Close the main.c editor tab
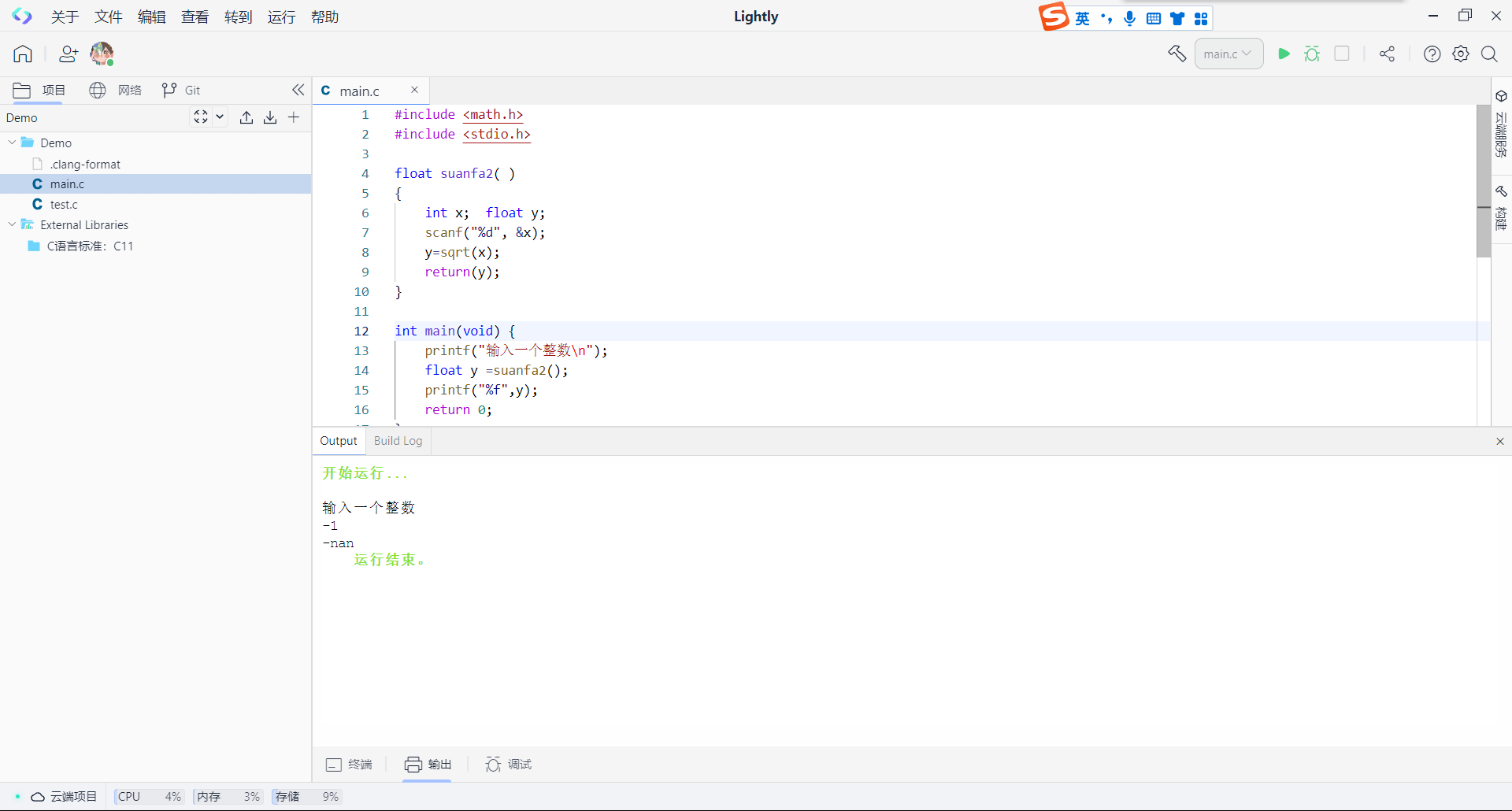This screenshot has height=811, width=1512. pos(415,90)
